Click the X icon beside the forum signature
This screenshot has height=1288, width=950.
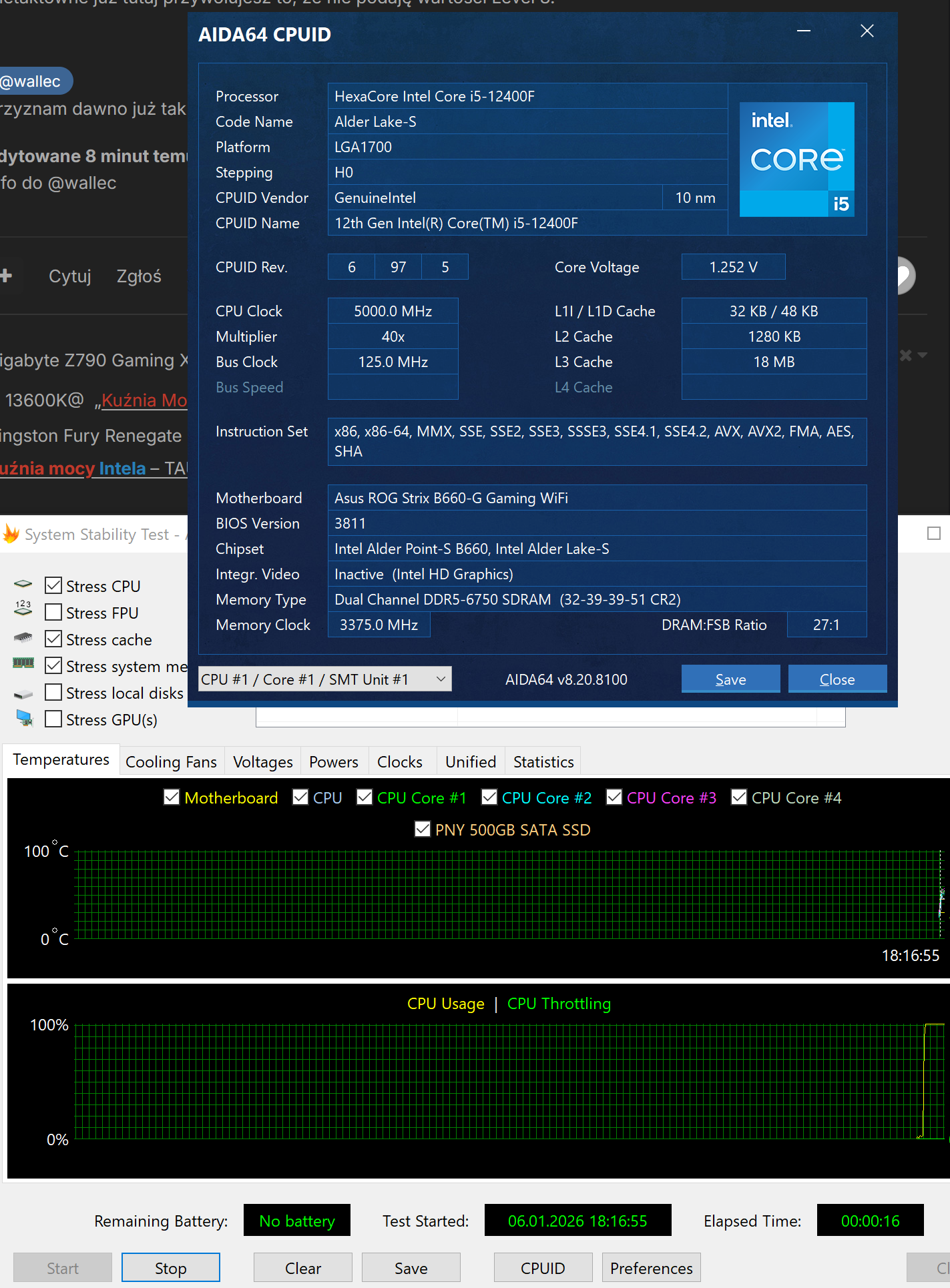coord(905,355)
